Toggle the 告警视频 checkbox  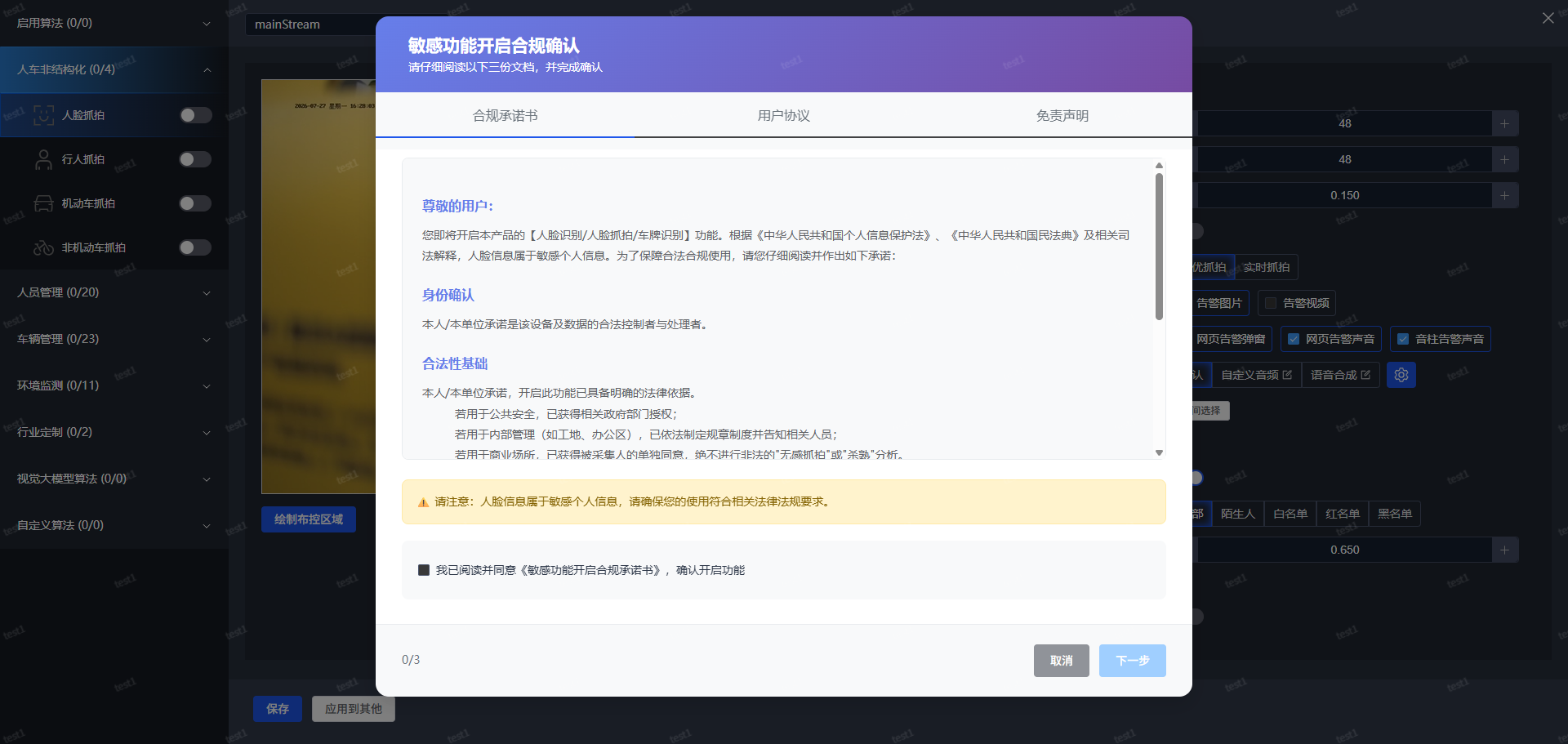pos(1271,303)
